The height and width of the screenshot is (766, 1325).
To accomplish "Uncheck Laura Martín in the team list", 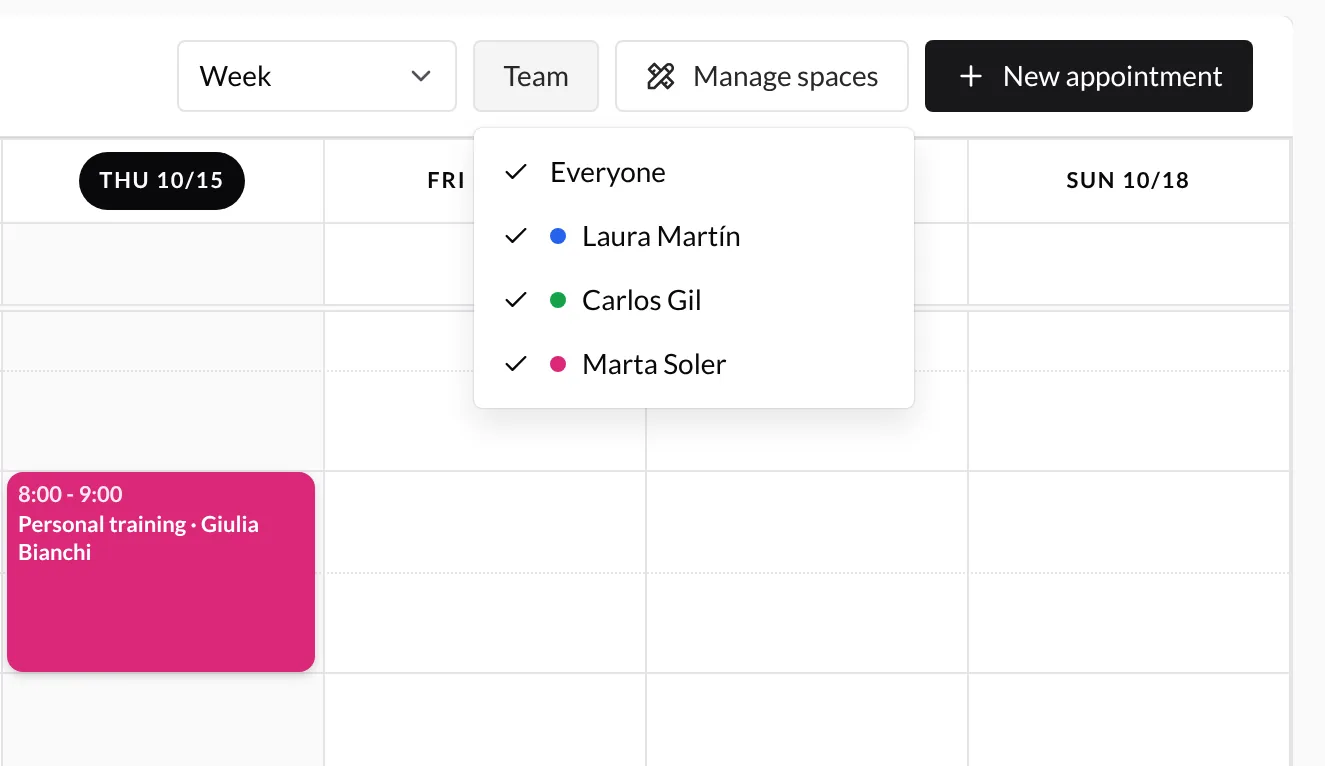I will pyautogui.click(x=694, y=236).
